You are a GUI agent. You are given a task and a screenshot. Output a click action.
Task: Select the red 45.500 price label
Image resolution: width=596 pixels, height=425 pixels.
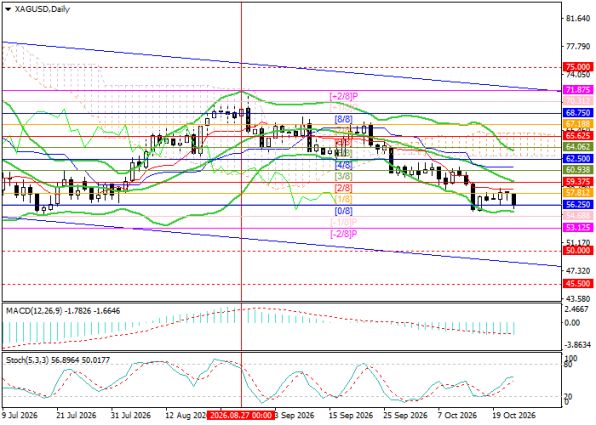[578, 284]
